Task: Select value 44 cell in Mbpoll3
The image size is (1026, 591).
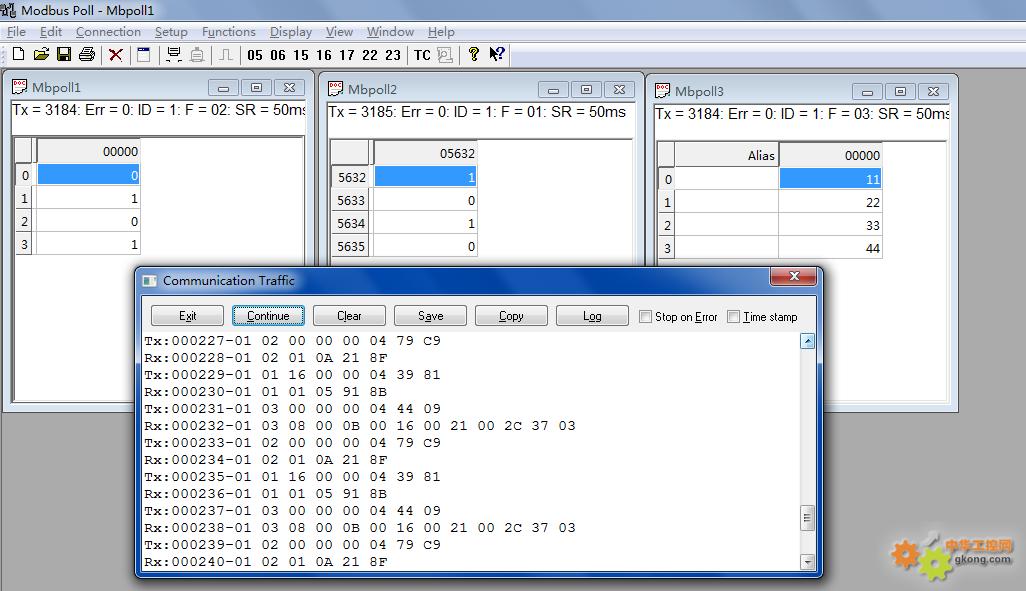Action: point(830,248)
